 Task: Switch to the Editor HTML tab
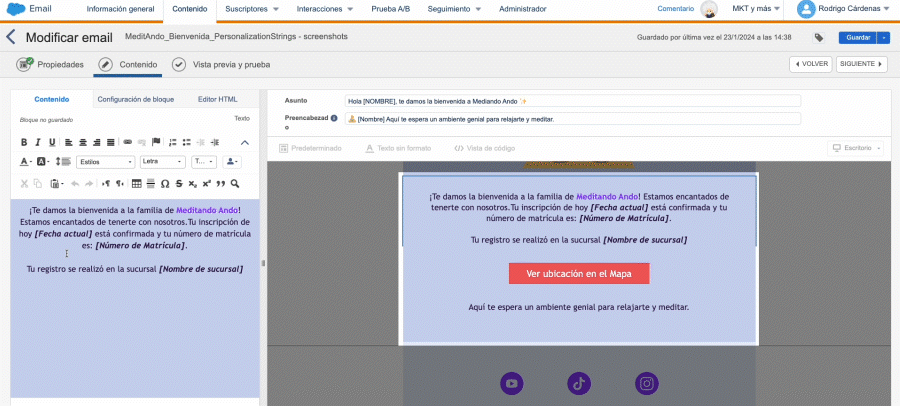click(217, 99)
